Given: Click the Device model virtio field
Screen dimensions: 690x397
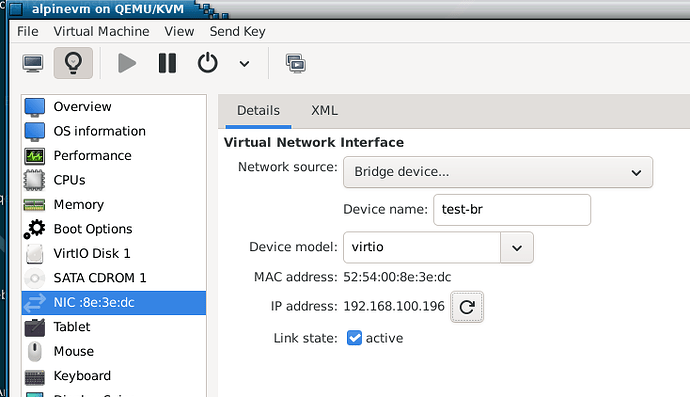Looking at the screenshot, I should coord(422,247).
